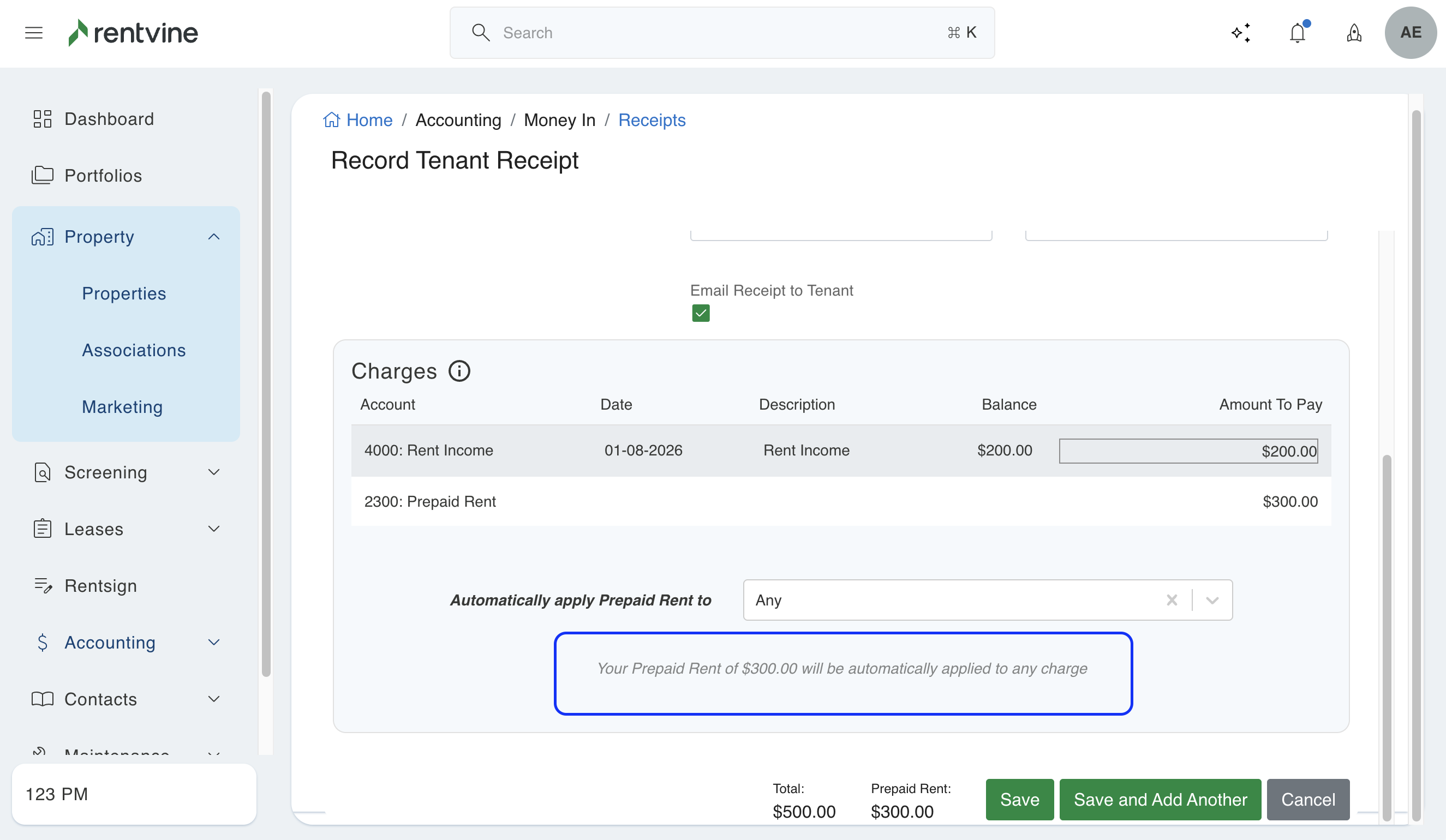
Task: Expand the Accounting sidebar section
Action: [213, 642]
